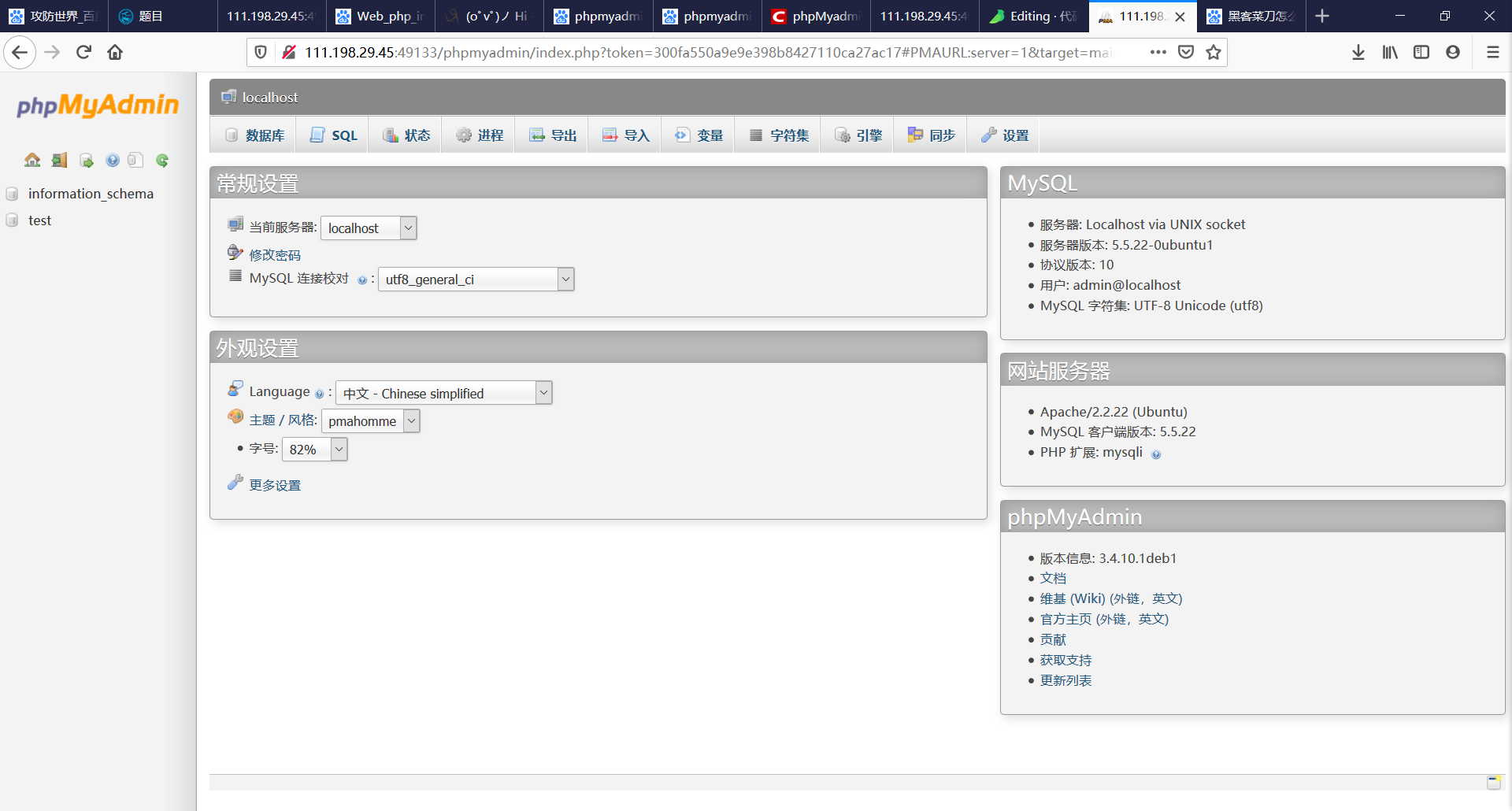1512x811 pixels.
Task: Open the Query window icon in sidebar
Action: tap(86, 161)
